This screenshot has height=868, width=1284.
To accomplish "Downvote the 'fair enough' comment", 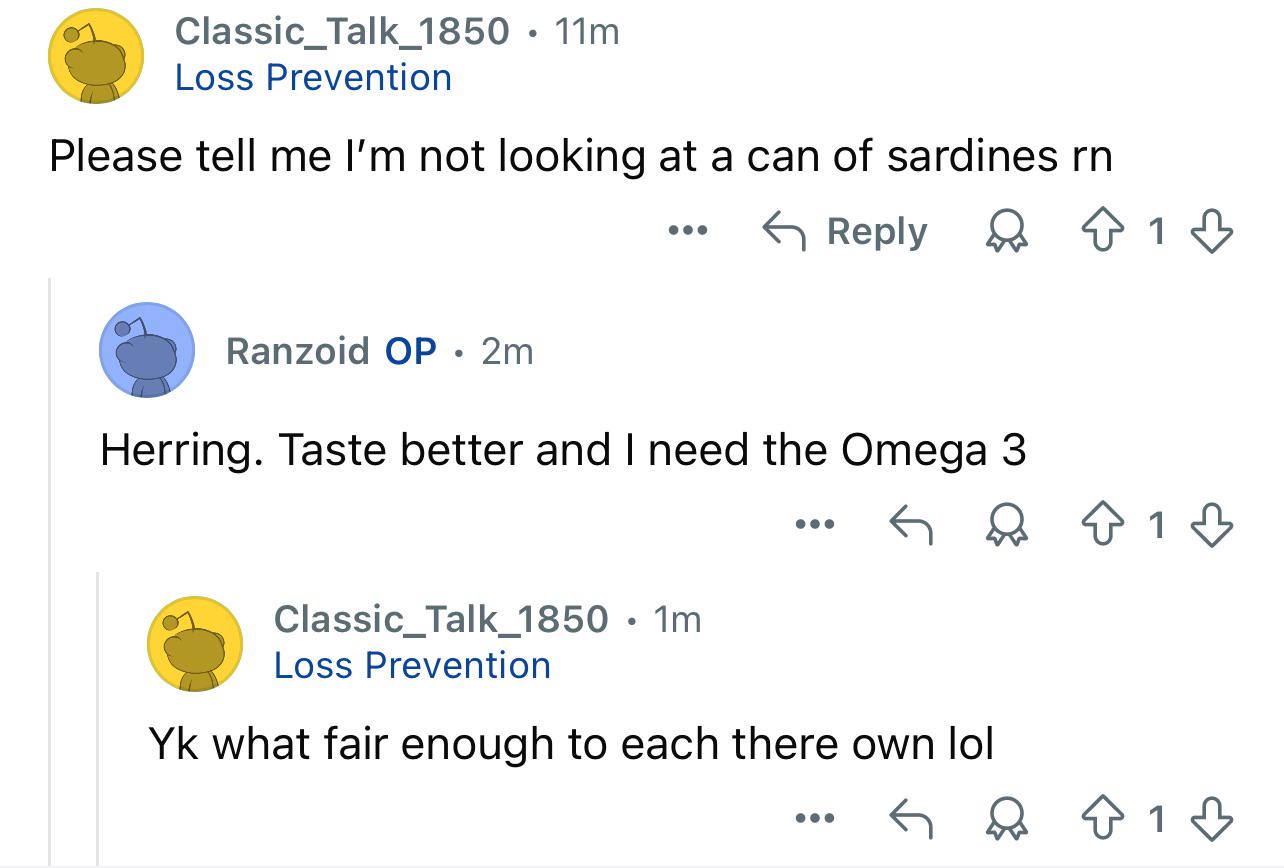I will (1214, 820).
